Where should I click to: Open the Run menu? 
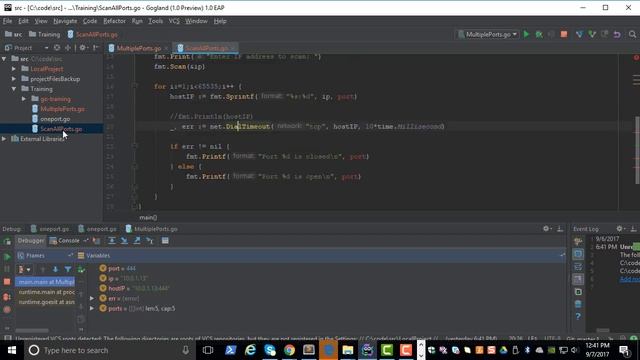[x=137, y=21]
